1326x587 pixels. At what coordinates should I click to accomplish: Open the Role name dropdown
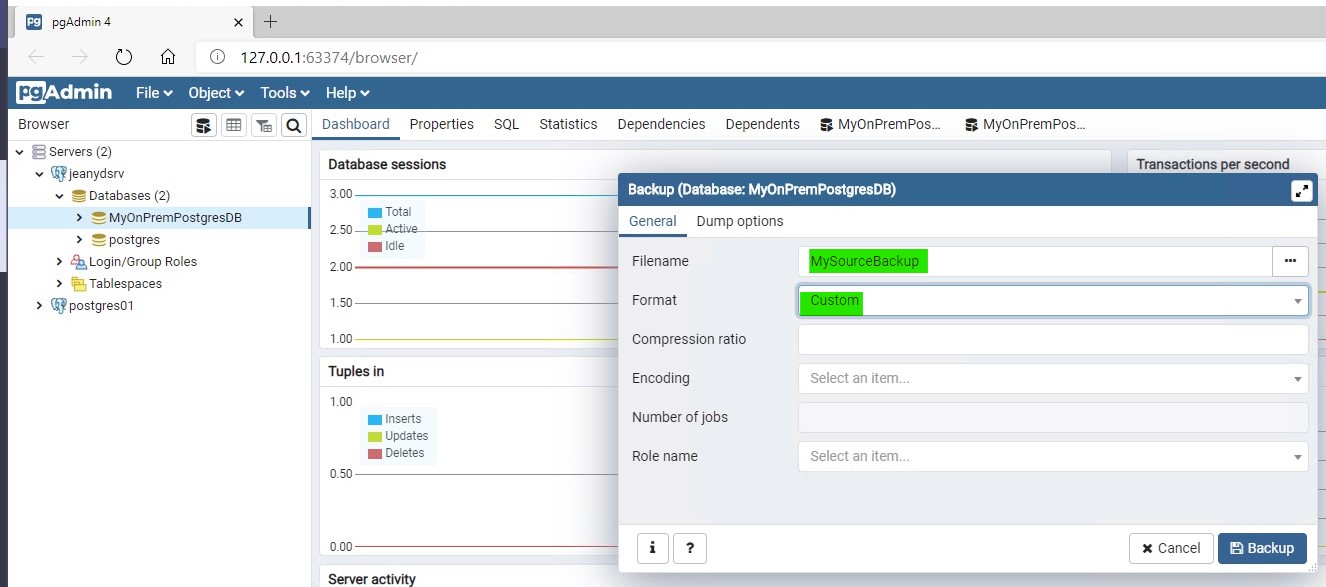1053,456
